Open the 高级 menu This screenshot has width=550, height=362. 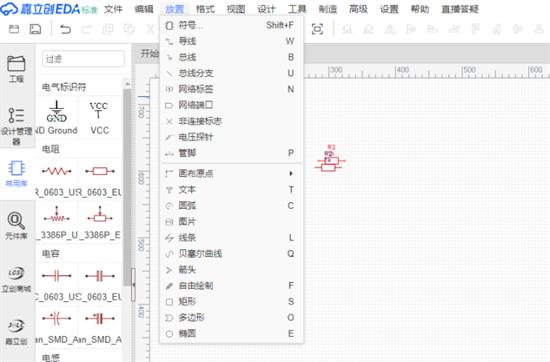(x=358, y=9)
